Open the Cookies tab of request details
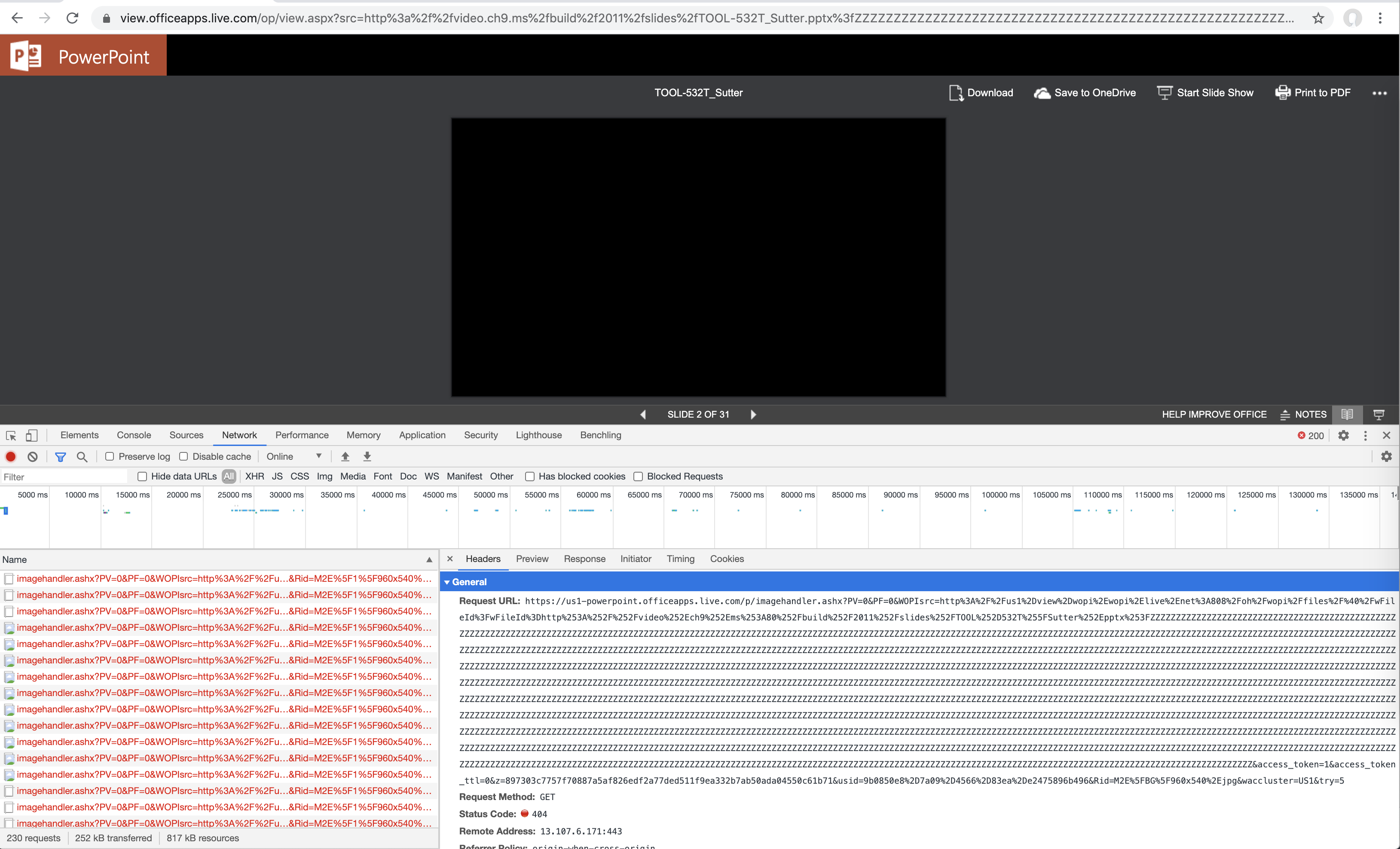The width and height of the screenshot is (1400, 849). click(x=727, y=559)
